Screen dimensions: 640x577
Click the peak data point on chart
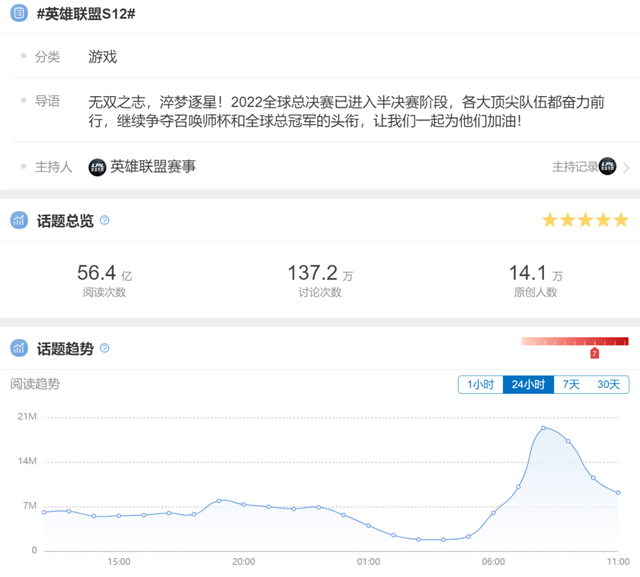(x=543, y=428)
